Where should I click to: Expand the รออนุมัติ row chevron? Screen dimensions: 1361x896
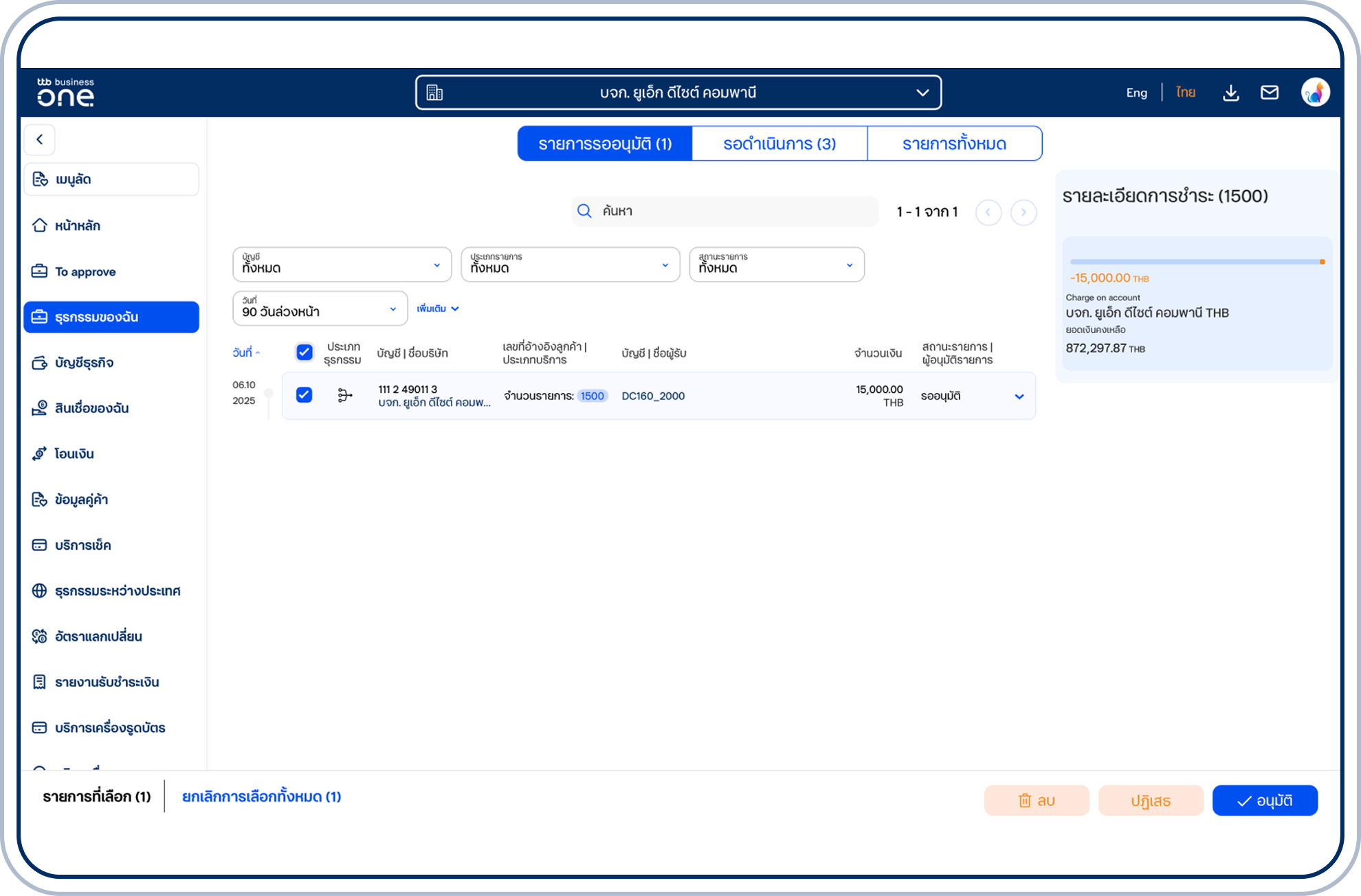[x=1019, y=396]
